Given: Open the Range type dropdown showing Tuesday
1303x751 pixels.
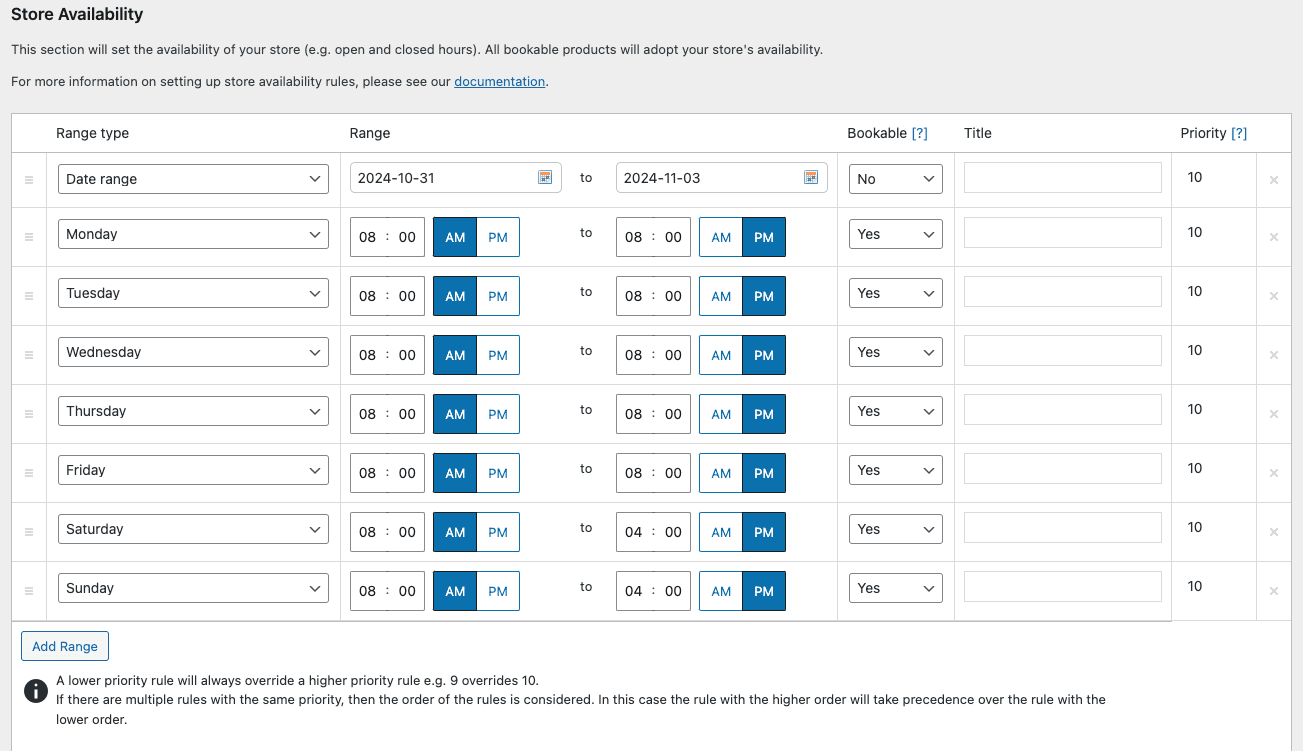Looking at the screenshot, I should pyautogui.click(x=193, y=292).
